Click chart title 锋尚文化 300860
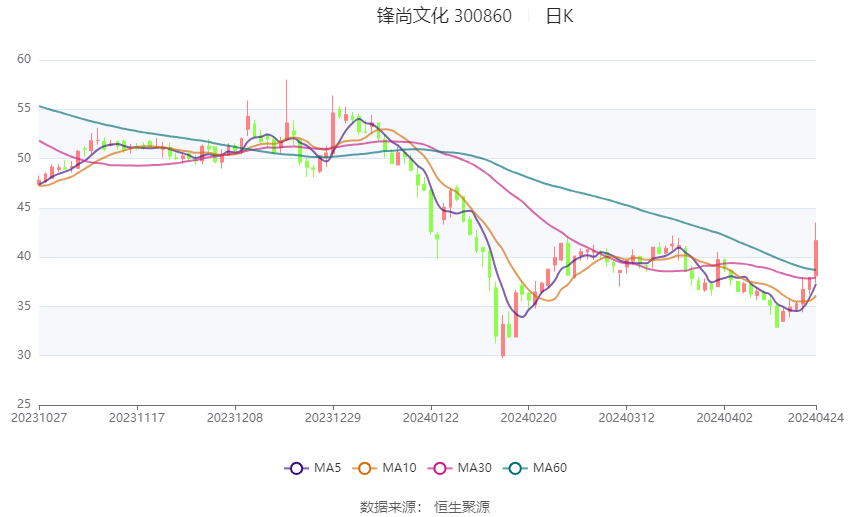Screen dimensions: 850x517 pyautogui.click(x=444, y=16)
